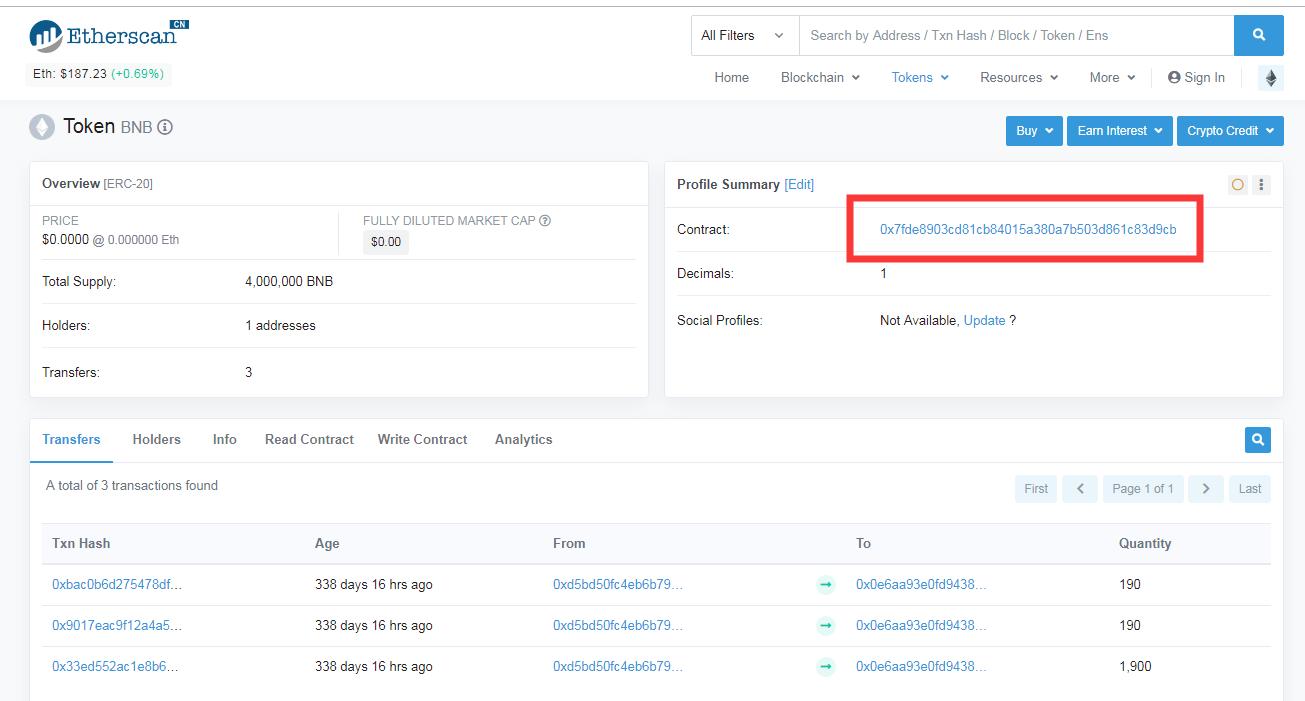
Task: Expand the More menu
Action: (1112, 77)
